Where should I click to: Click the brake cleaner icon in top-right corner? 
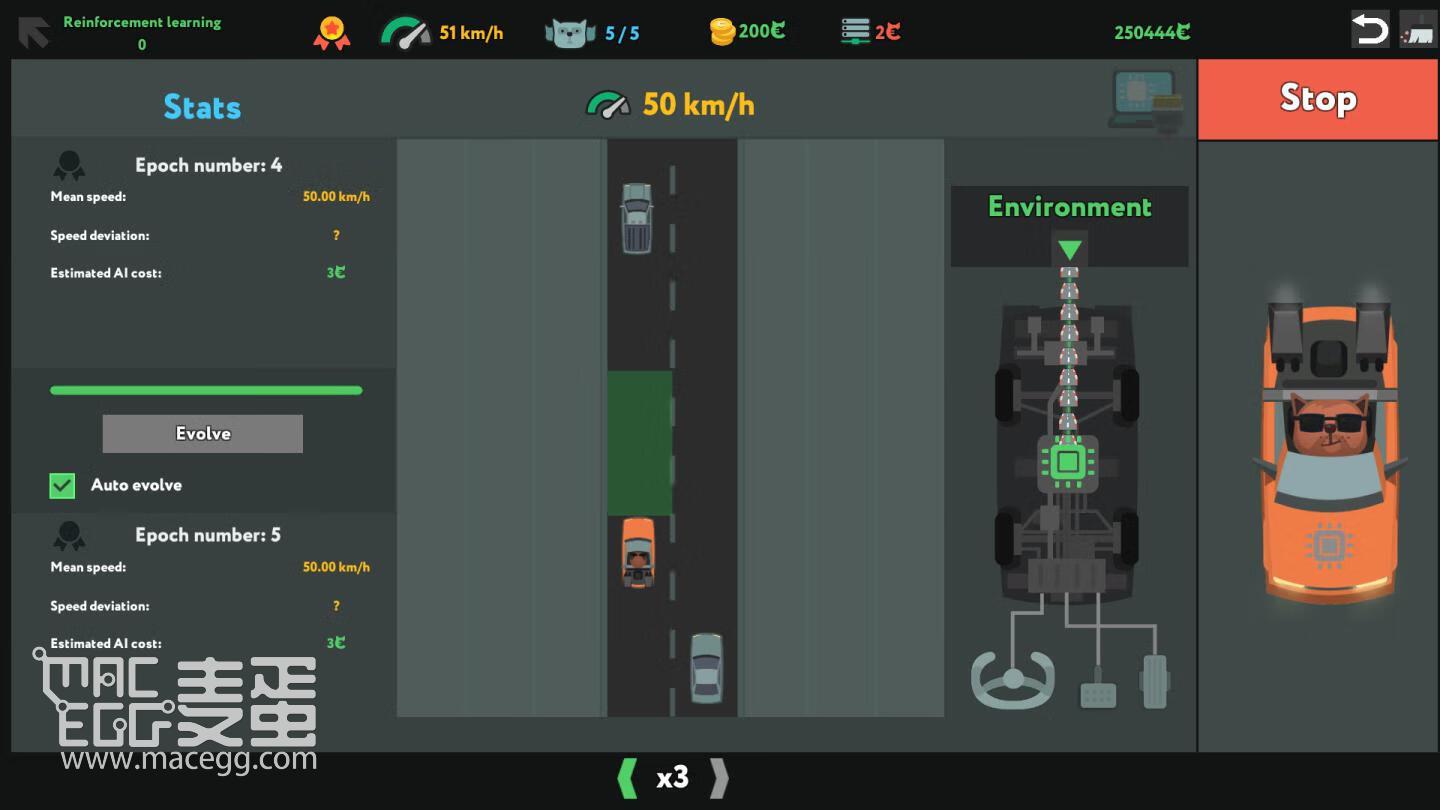(1418, 30)
